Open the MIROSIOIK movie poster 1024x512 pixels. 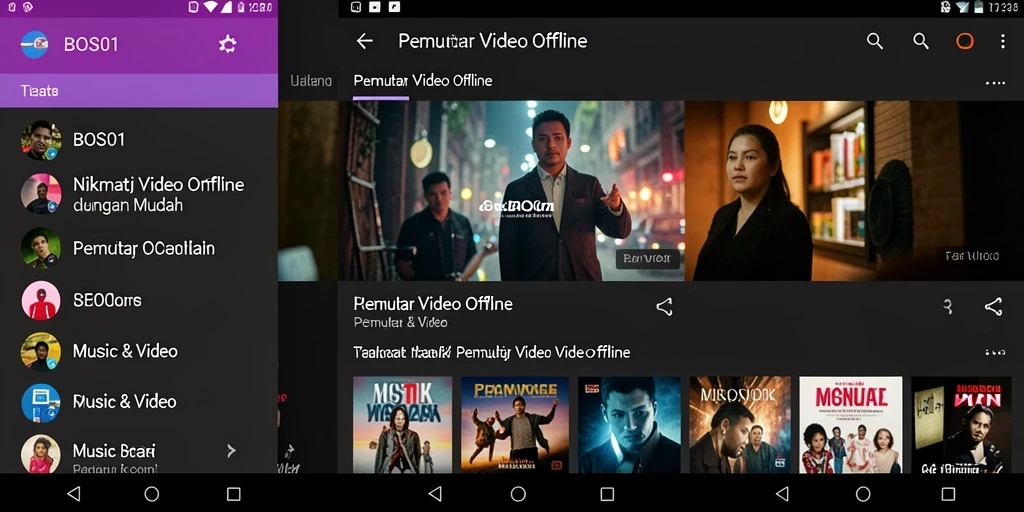tap(740, 424)
